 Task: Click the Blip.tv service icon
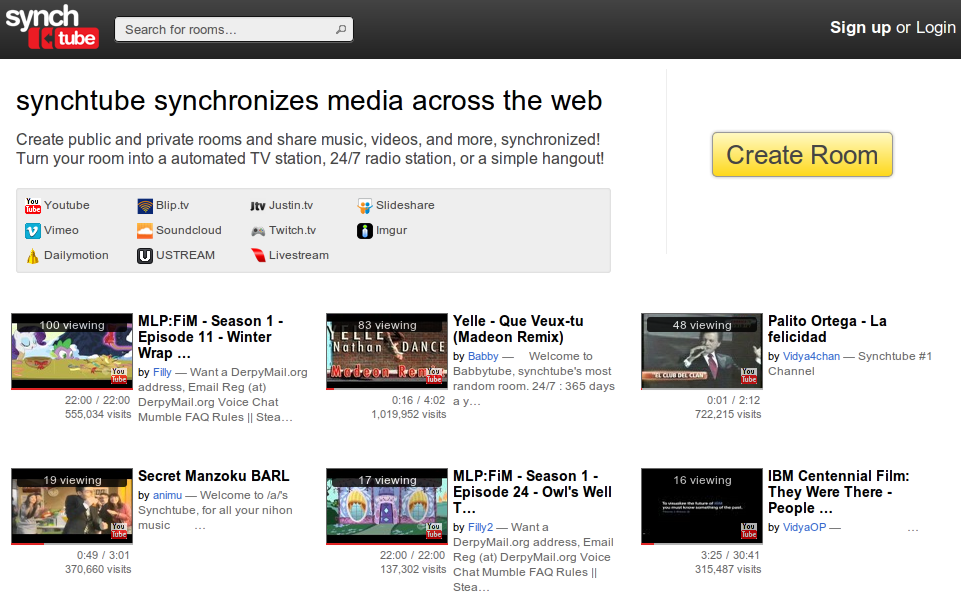pos(145,206)
